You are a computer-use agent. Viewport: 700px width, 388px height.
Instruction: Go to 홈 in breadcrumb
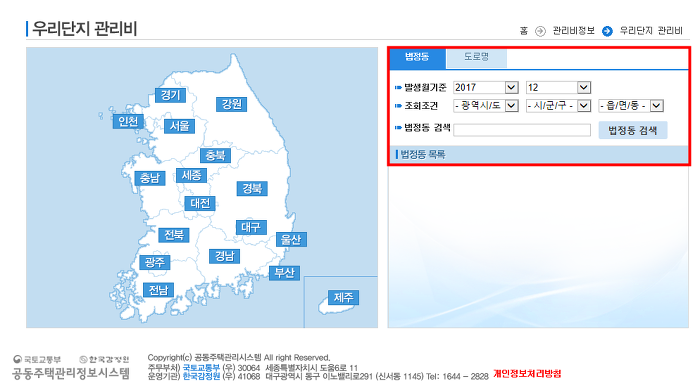coord(524,31)
